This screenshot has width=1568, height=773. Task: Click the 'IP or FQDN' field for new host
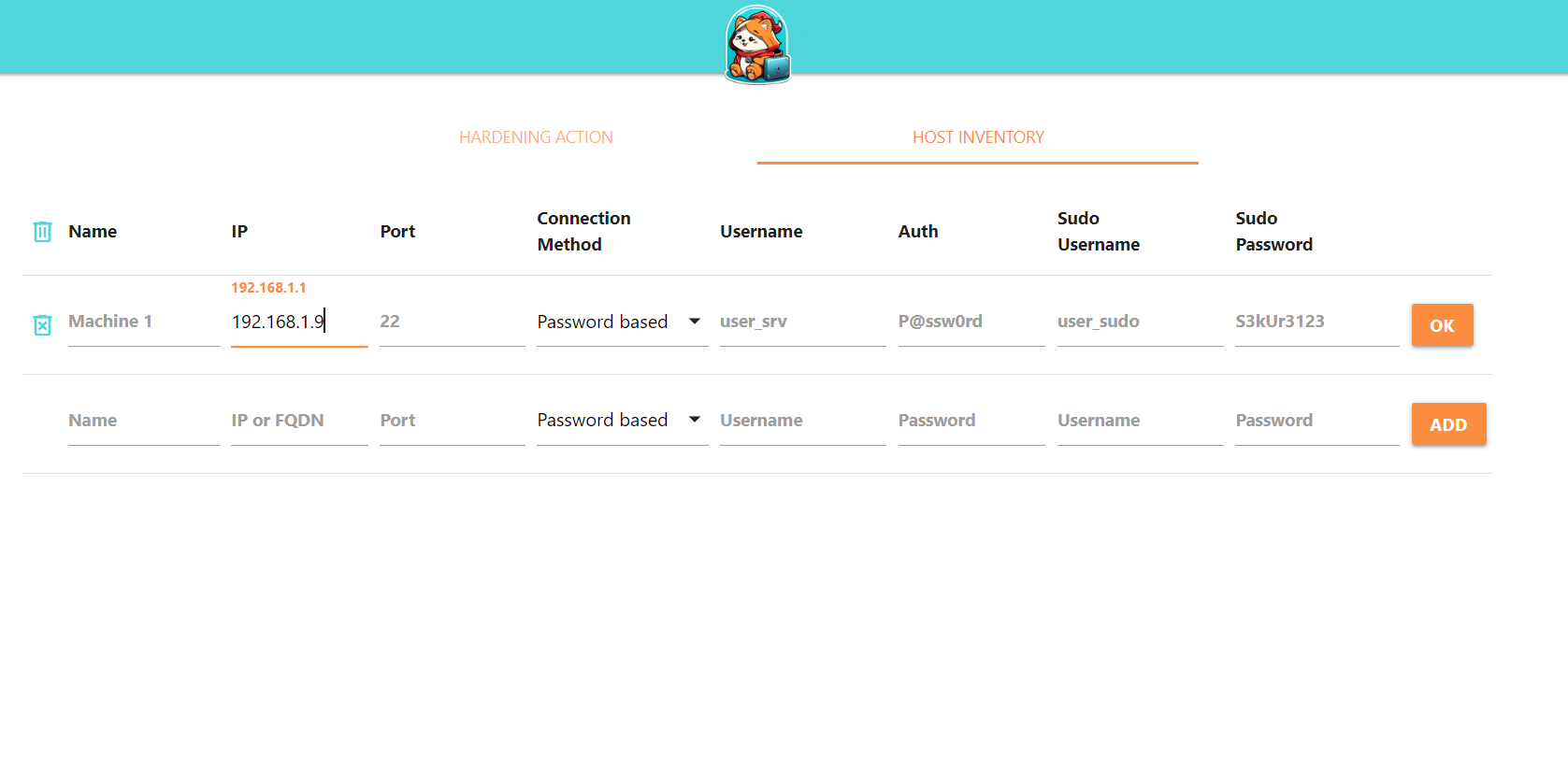[299, 421]
